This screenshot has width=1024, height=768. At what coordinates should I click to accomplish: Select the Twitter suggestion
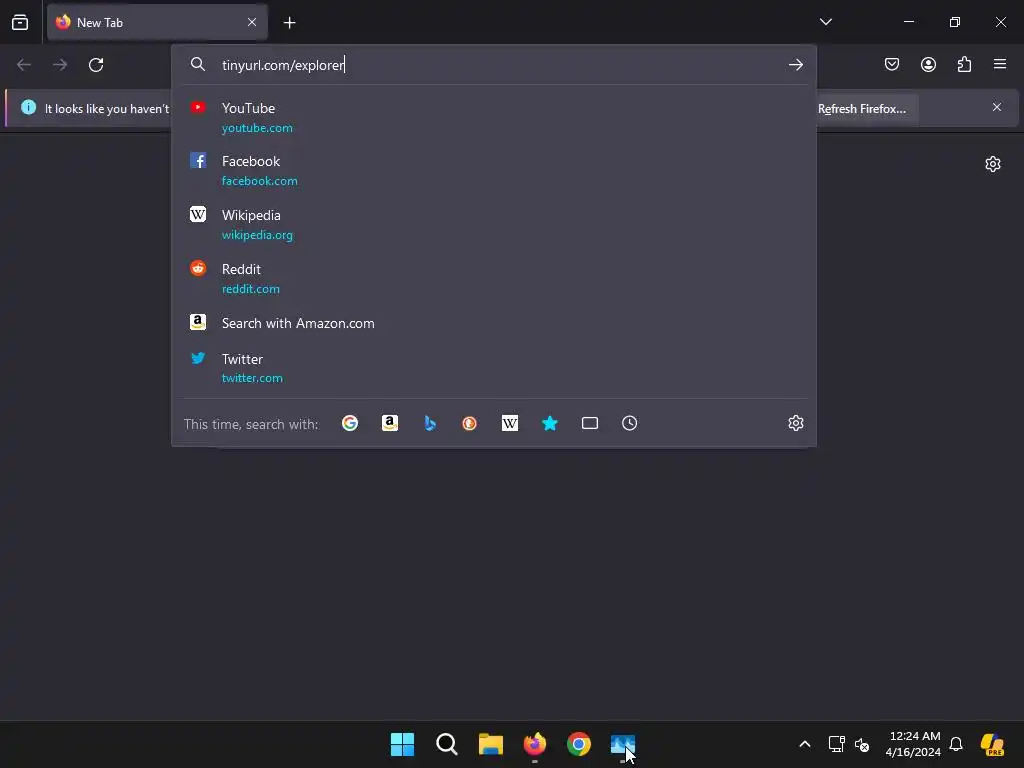pos(494,368)
